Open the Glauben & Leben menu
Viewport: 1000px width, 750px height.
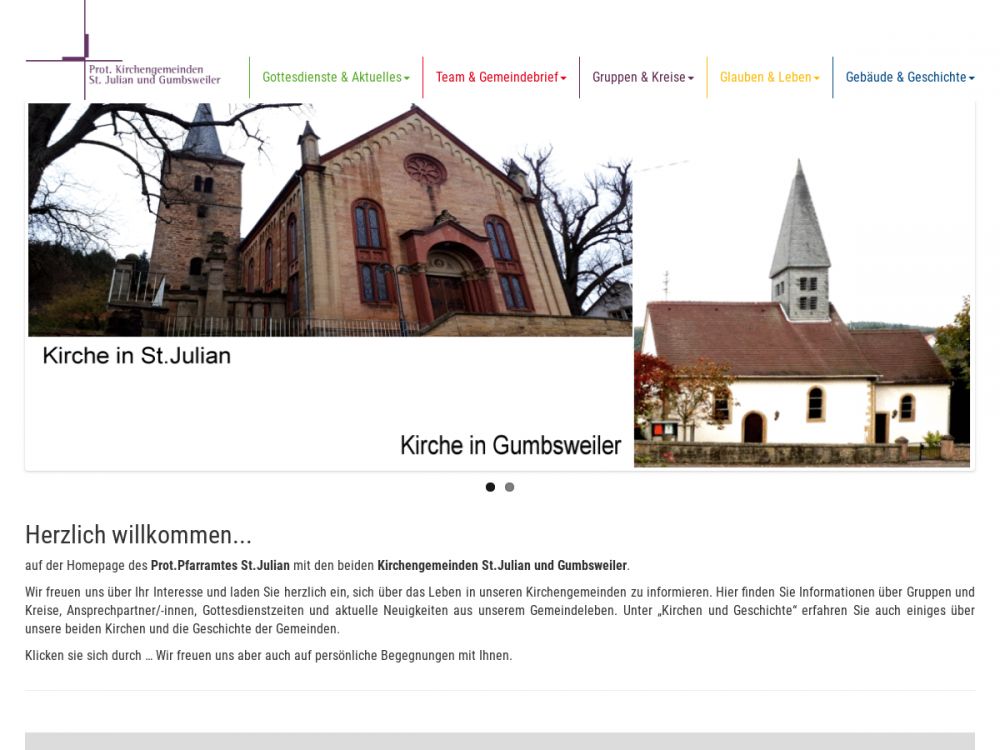765,77
